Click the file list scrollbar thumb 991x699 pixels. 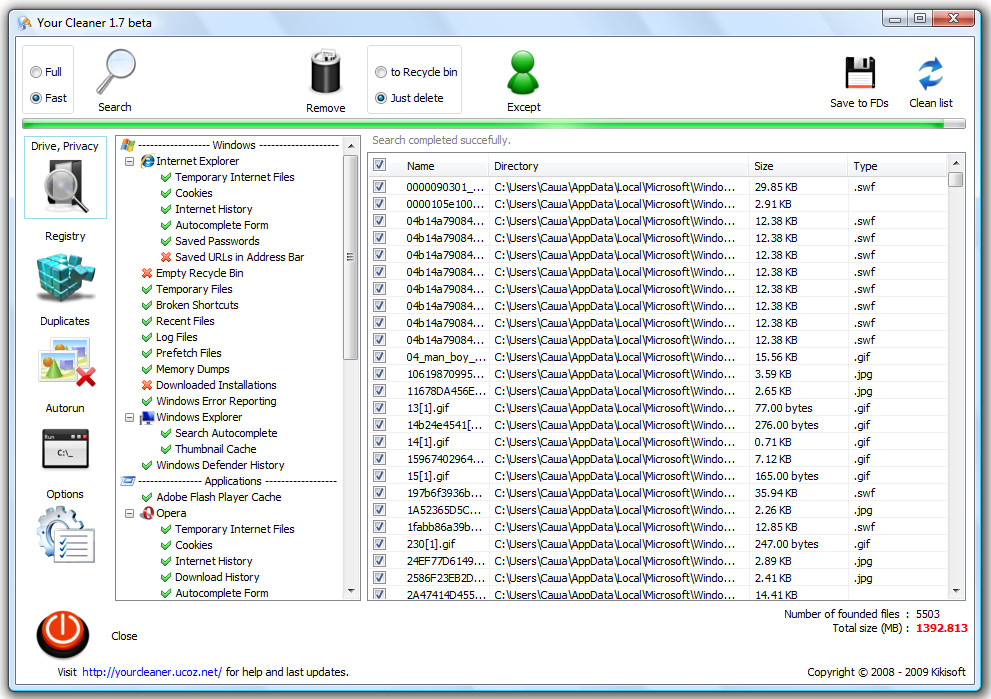956,180
